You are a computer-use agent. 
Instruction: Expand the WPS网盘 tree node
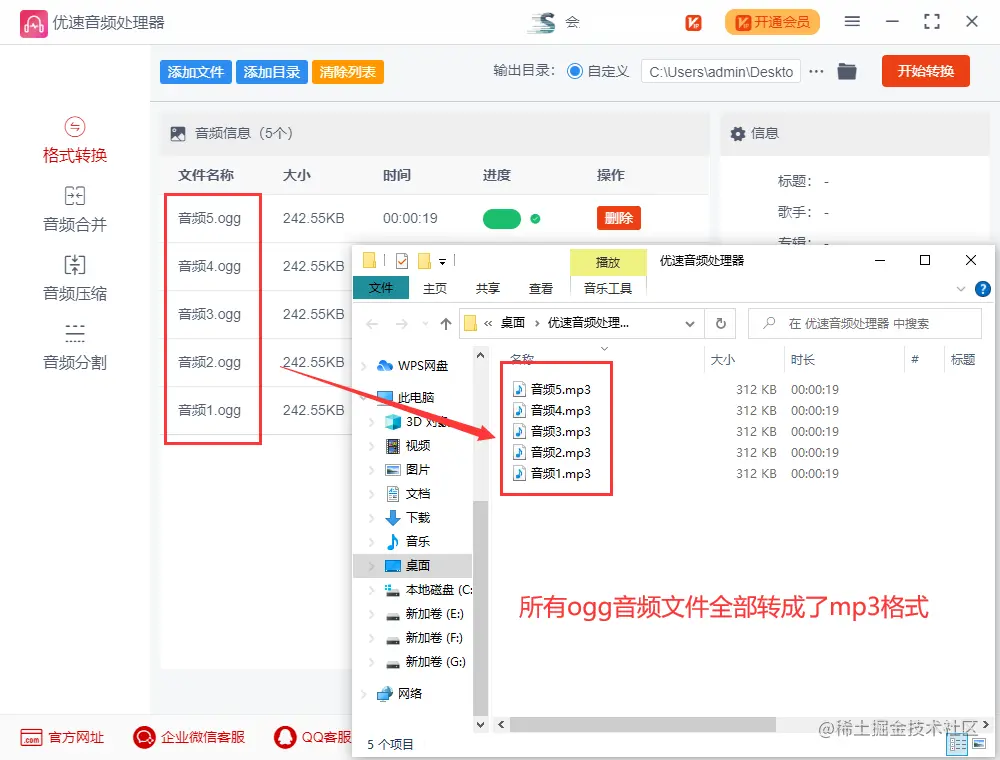364,366
